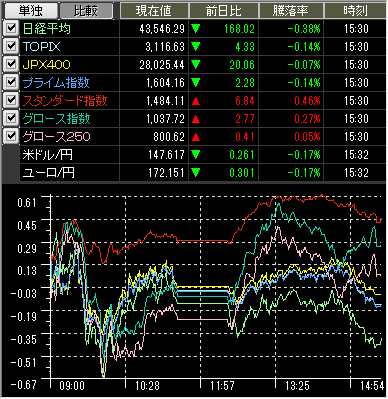Click the 前日比 column header
The image size is (388, 399).
pyautogui.click(x=223, y=11)
